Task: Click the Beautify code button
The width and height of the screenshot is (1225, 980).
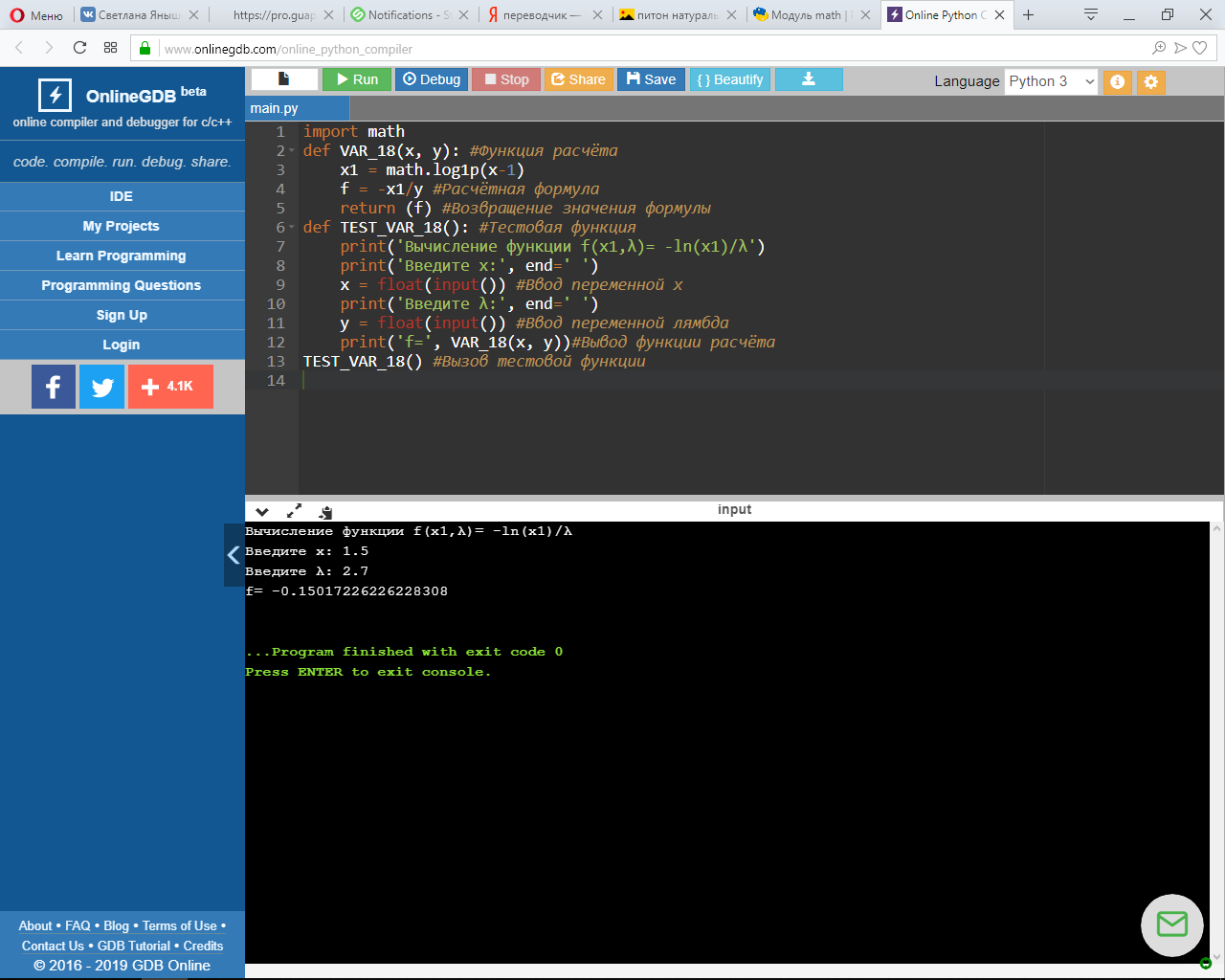Action: [730, 79]
